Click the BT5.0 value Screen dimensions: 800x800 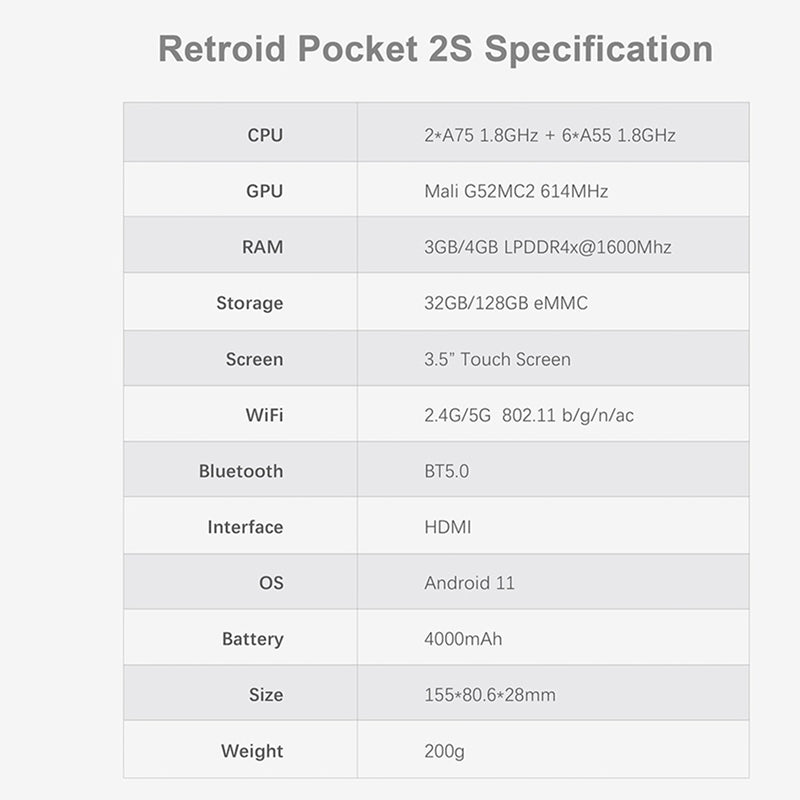(446, 471)
